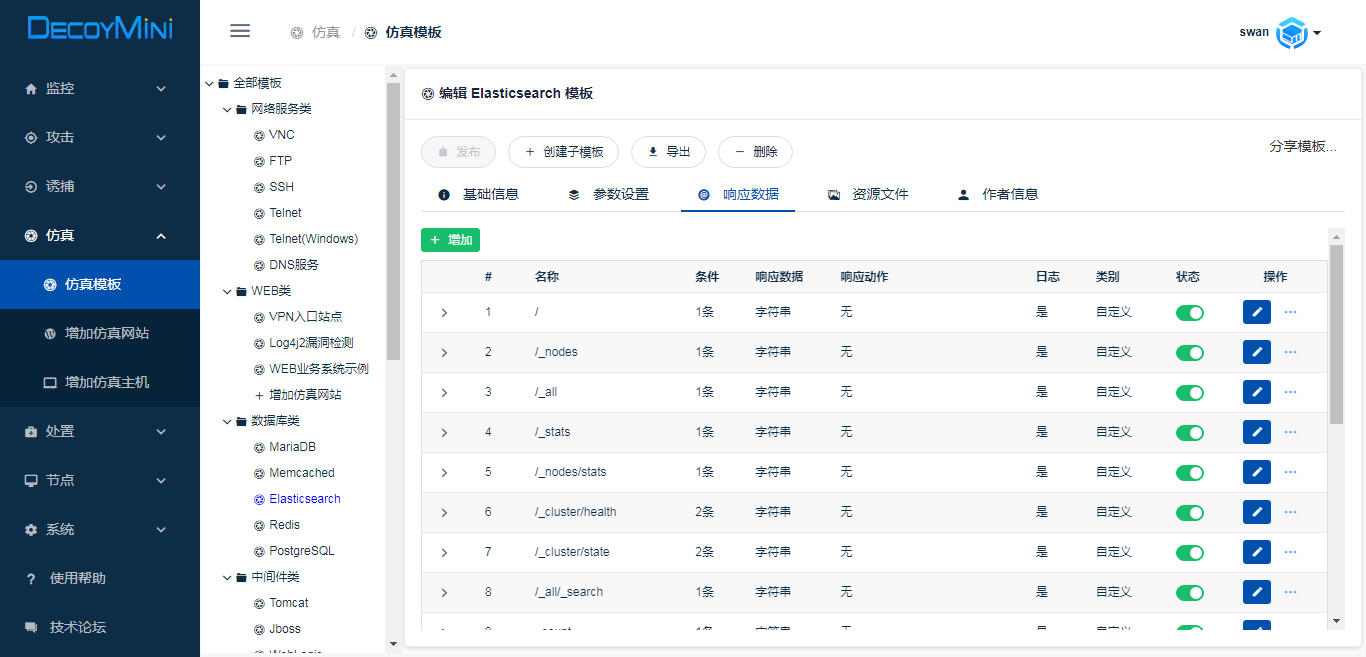Open more options ellipsis for the / row

point(1290,312)
